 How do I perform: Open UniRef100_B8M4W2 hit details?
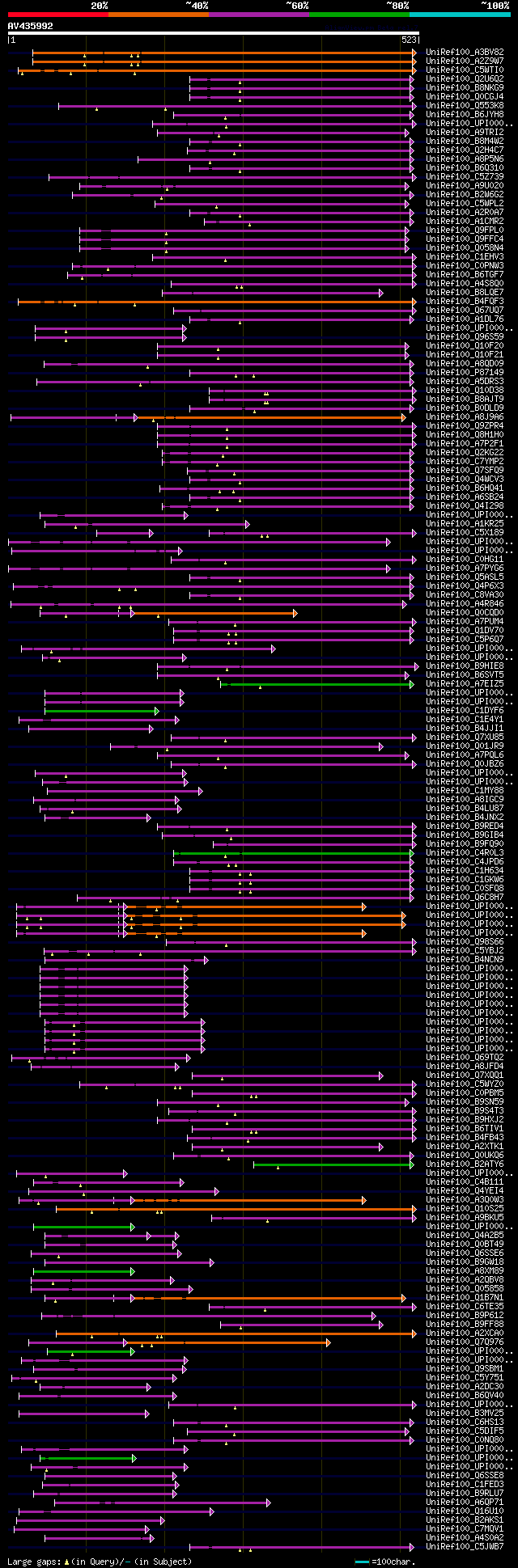[465, 141]
